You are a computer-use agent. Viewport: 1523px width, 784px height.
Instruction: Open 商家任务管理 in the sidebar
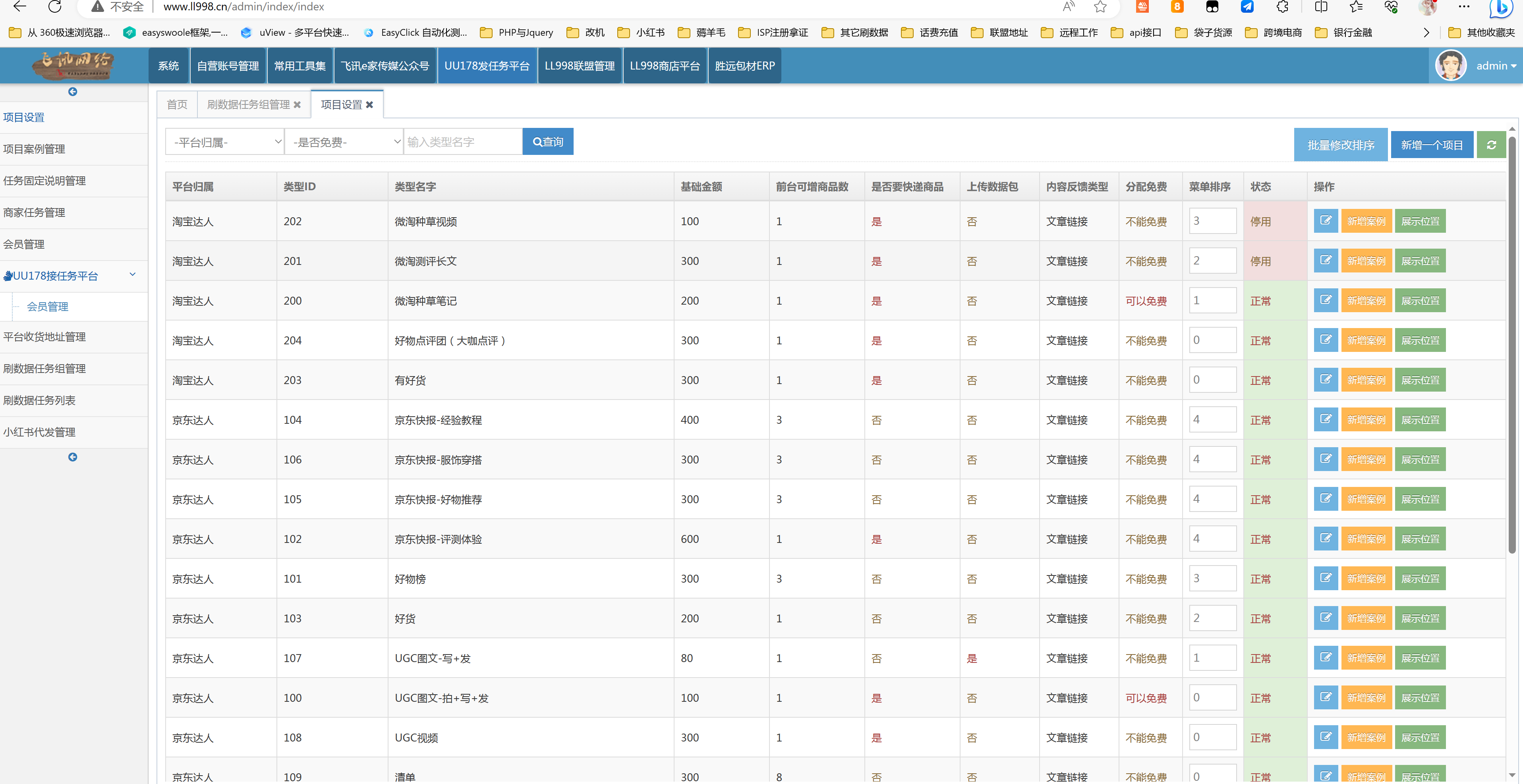pos(73,213)
